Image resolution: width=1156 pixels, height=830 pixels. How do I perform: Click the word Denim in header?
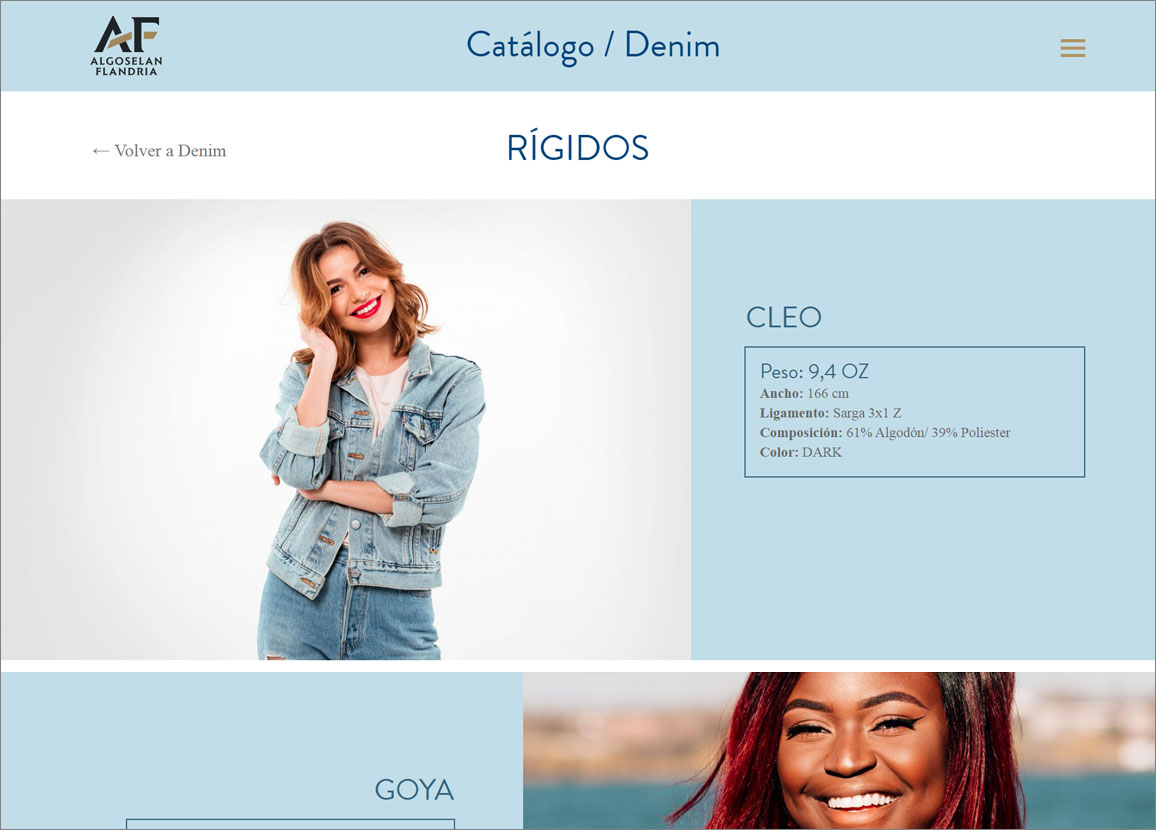click(x=672, y=45)
